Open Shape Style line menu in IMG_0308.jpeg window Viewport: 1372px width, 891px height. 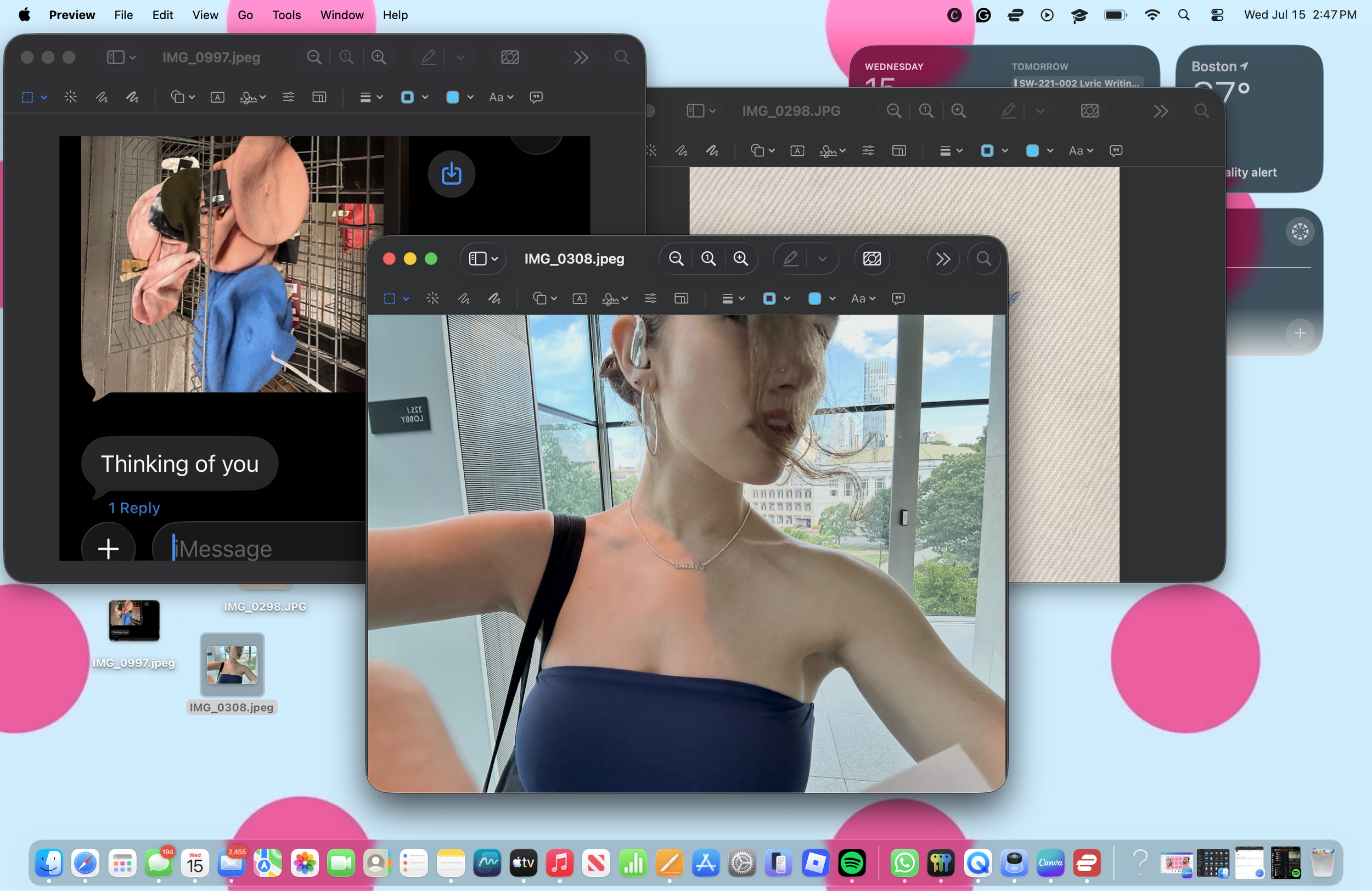point(733,298)
